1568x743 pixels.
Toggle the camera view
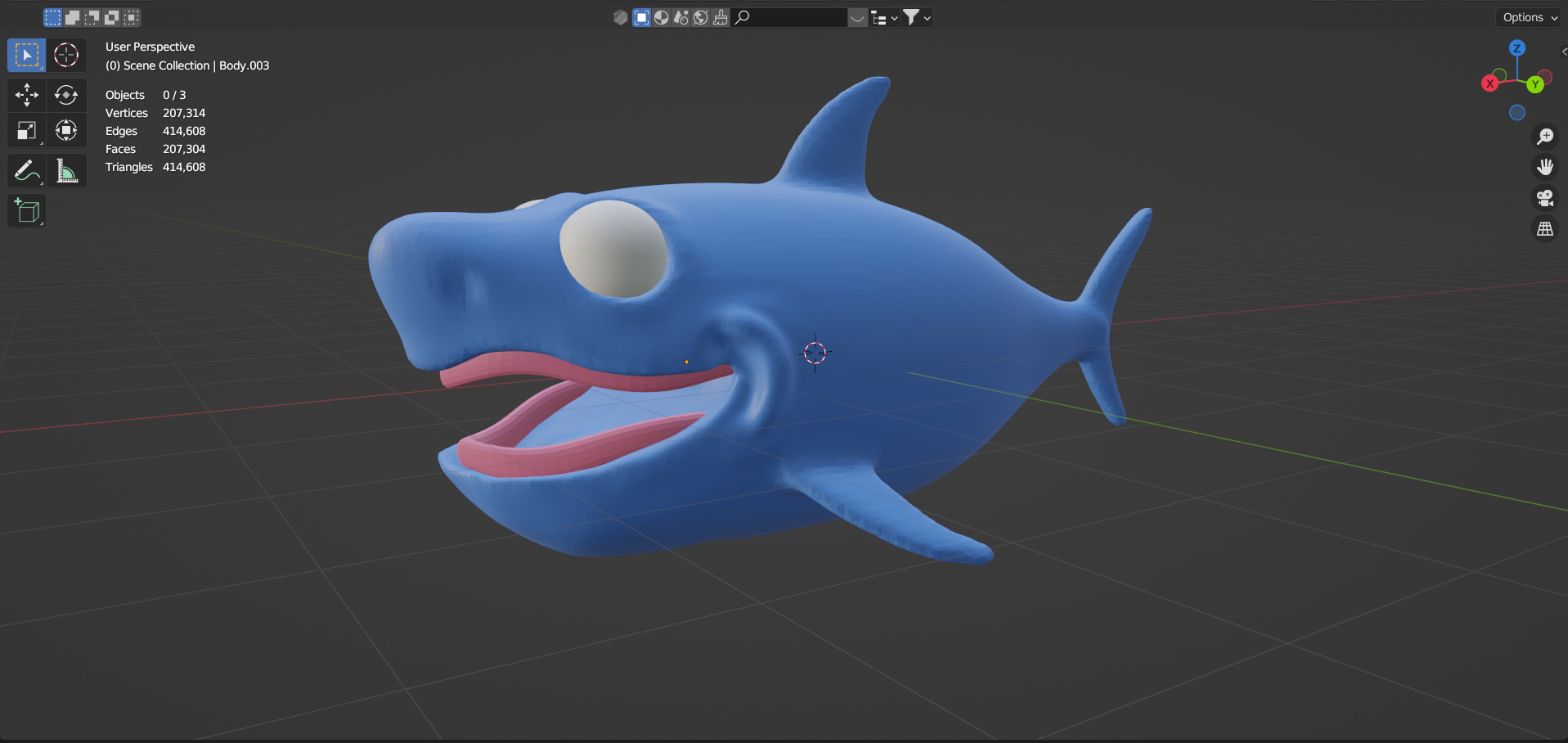click(x=1544, y=198)
